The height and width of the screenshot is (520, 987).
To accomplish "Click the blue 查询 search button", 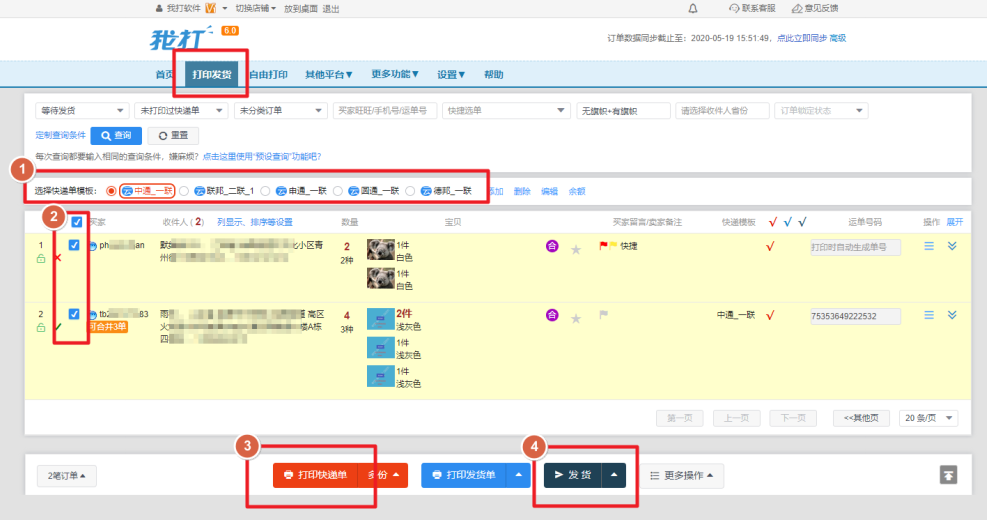I will pos(116,135).
